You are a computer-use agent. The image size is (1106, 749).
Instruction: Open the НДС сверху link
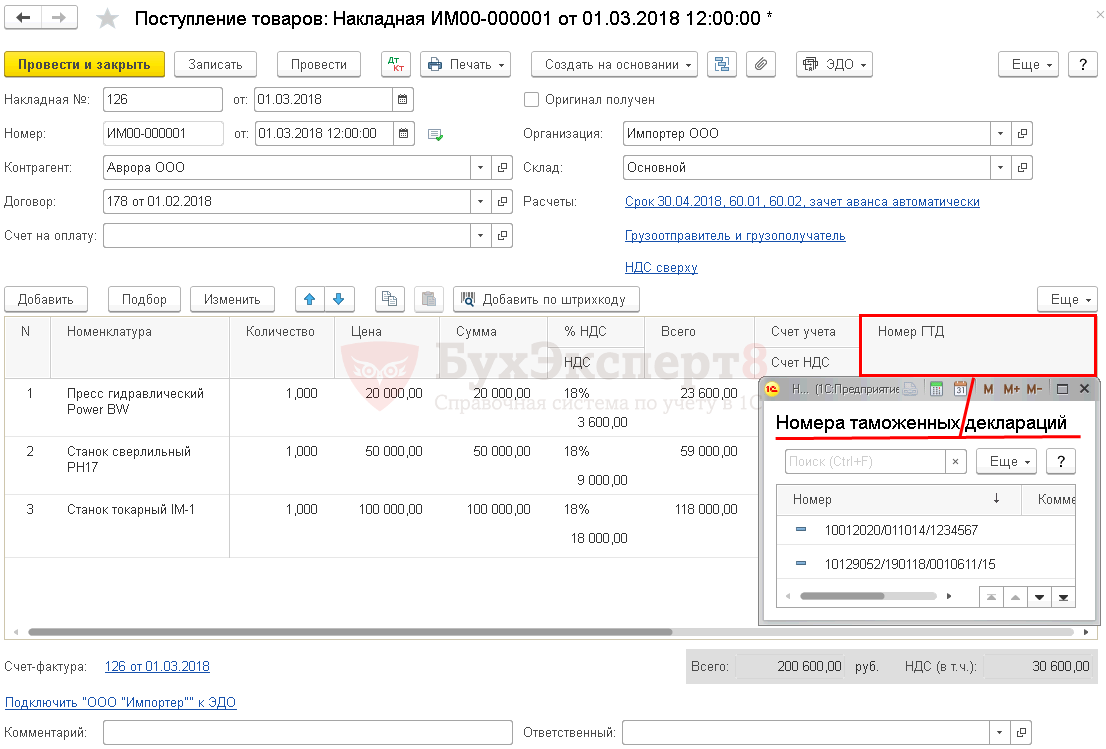tap(661, 268)
